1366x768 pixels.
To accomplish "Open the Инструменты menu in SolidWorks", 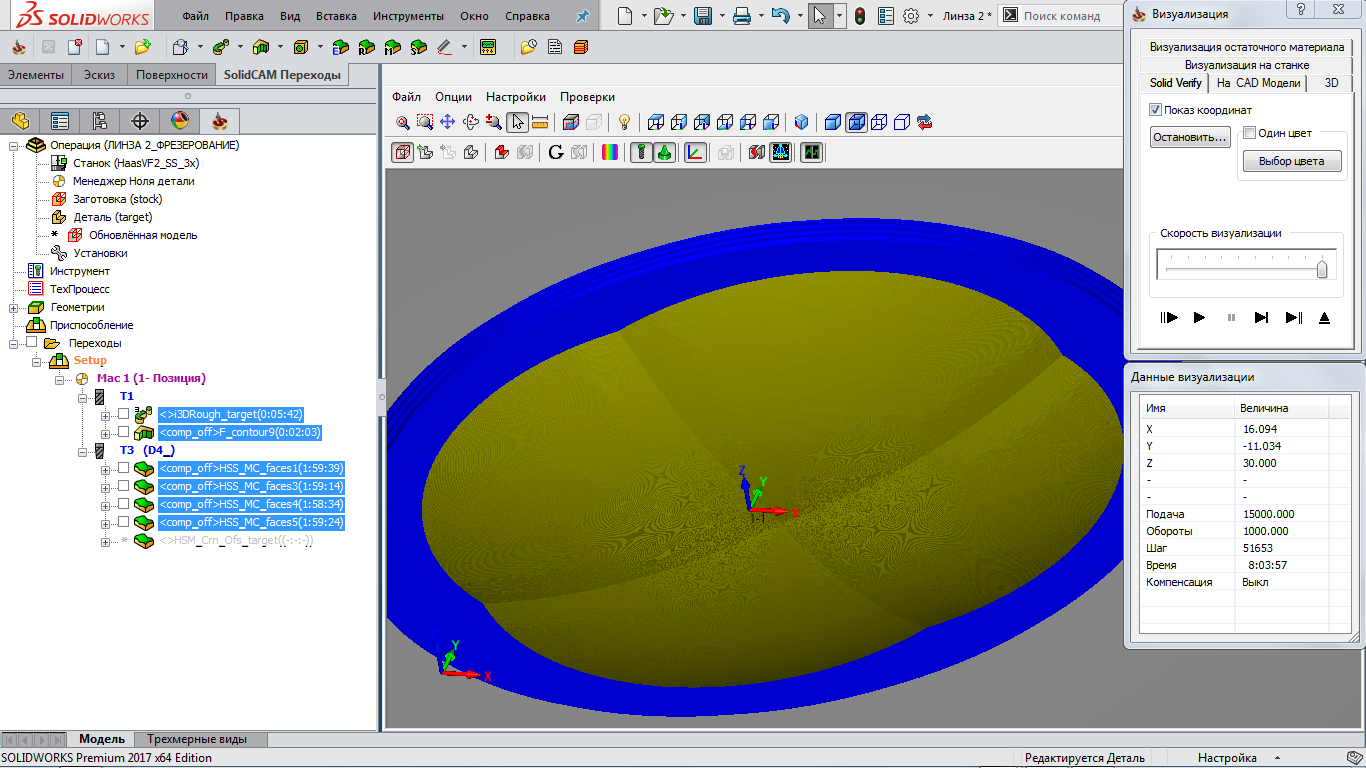I will (408, 16).
